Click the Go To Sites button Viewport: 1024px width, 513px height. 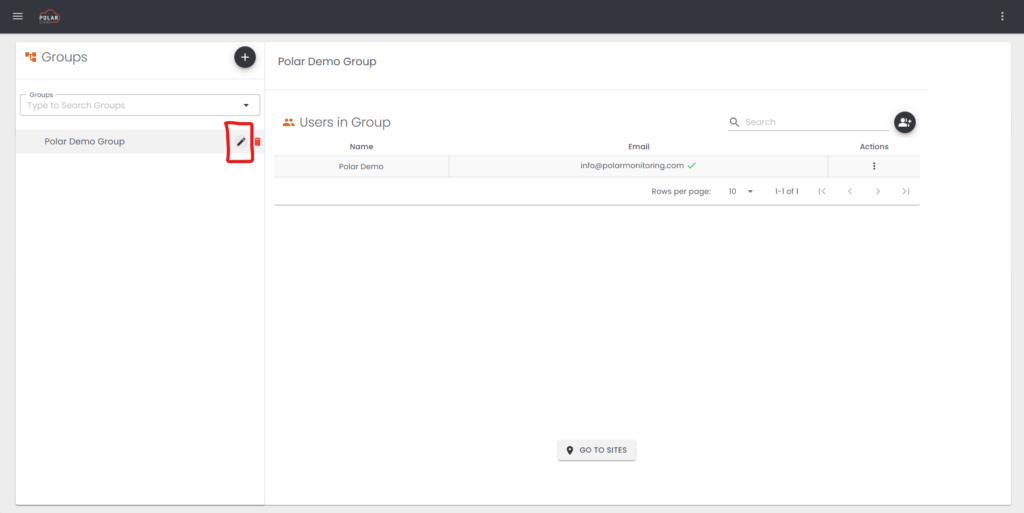click(x=597, y=451)
